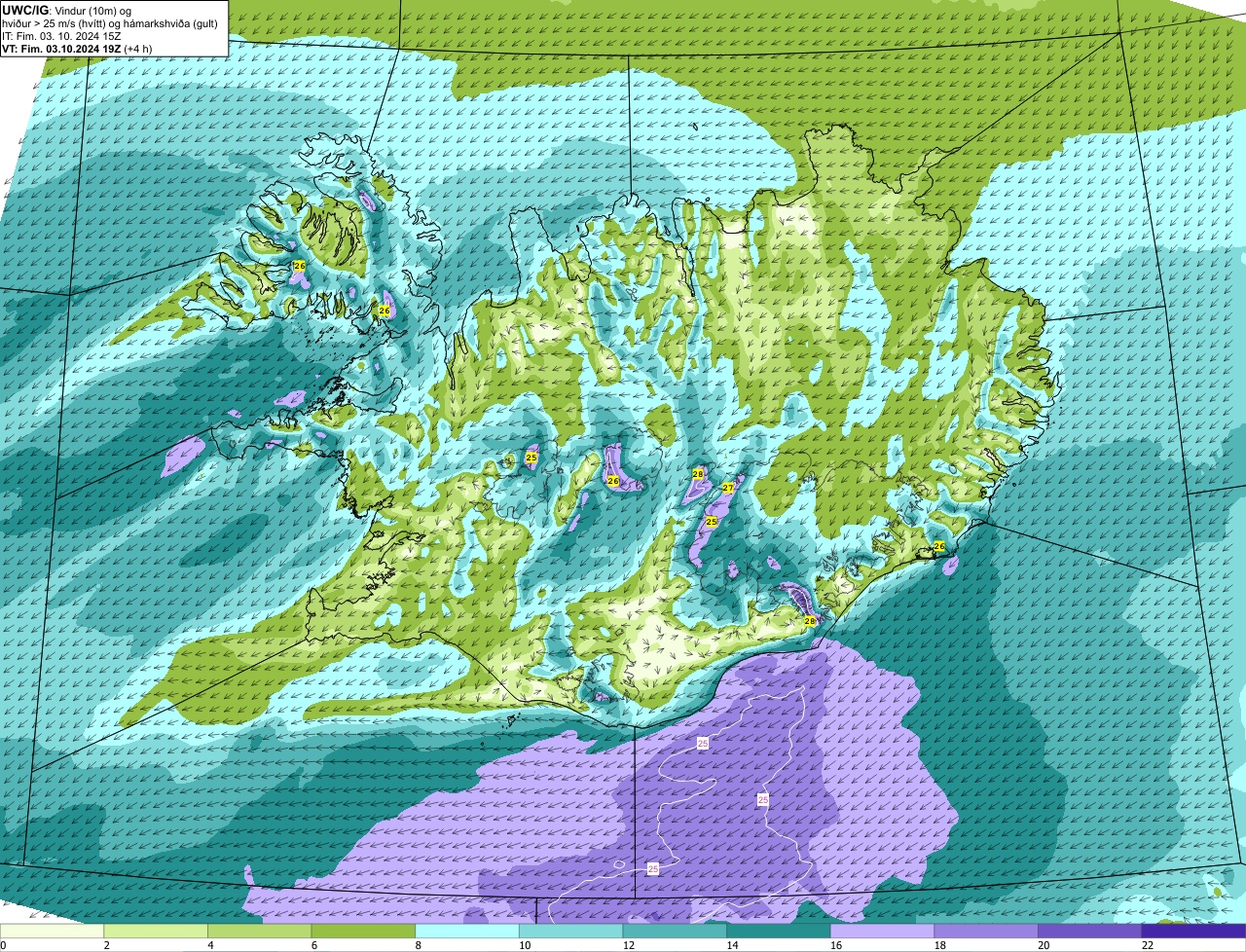Click the 12–14 m/s legend swatch
The height and width of the screenshot is (952, 1246).
(x=675, y=931)
